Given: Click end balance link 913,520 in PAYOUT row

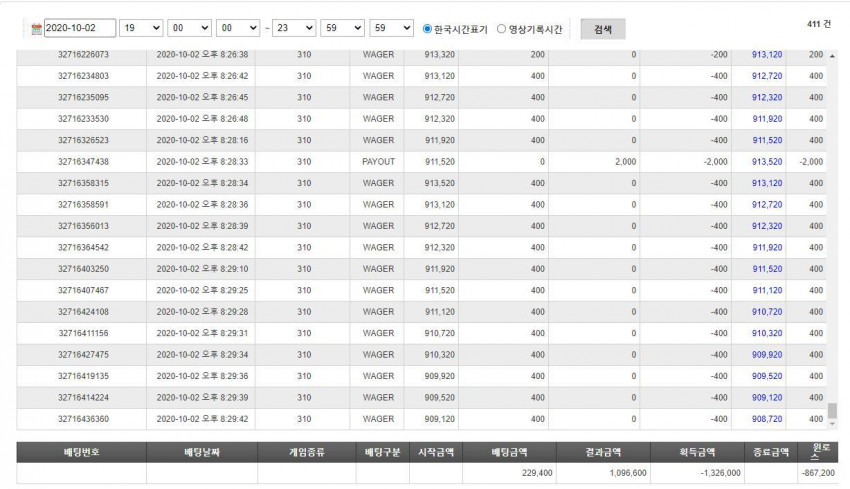Looking at the screenshot, I should (767, 162).
